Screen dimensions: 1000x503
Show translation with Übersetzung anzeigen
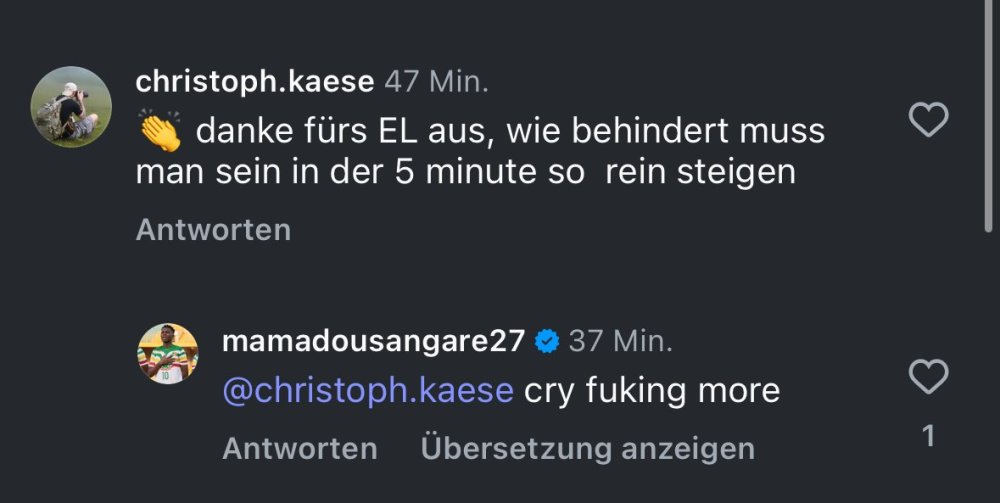pyautogui.click(x=587, y=449)
